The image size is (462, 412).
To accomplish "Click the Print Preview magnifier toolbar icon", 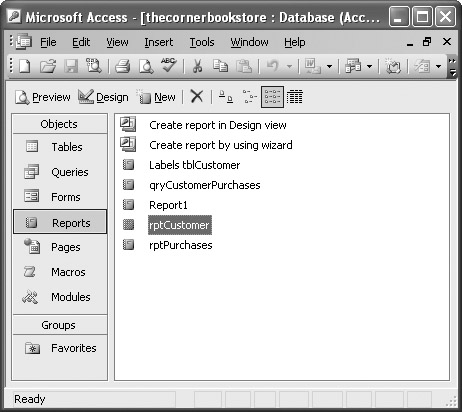I will coord(146,66).
